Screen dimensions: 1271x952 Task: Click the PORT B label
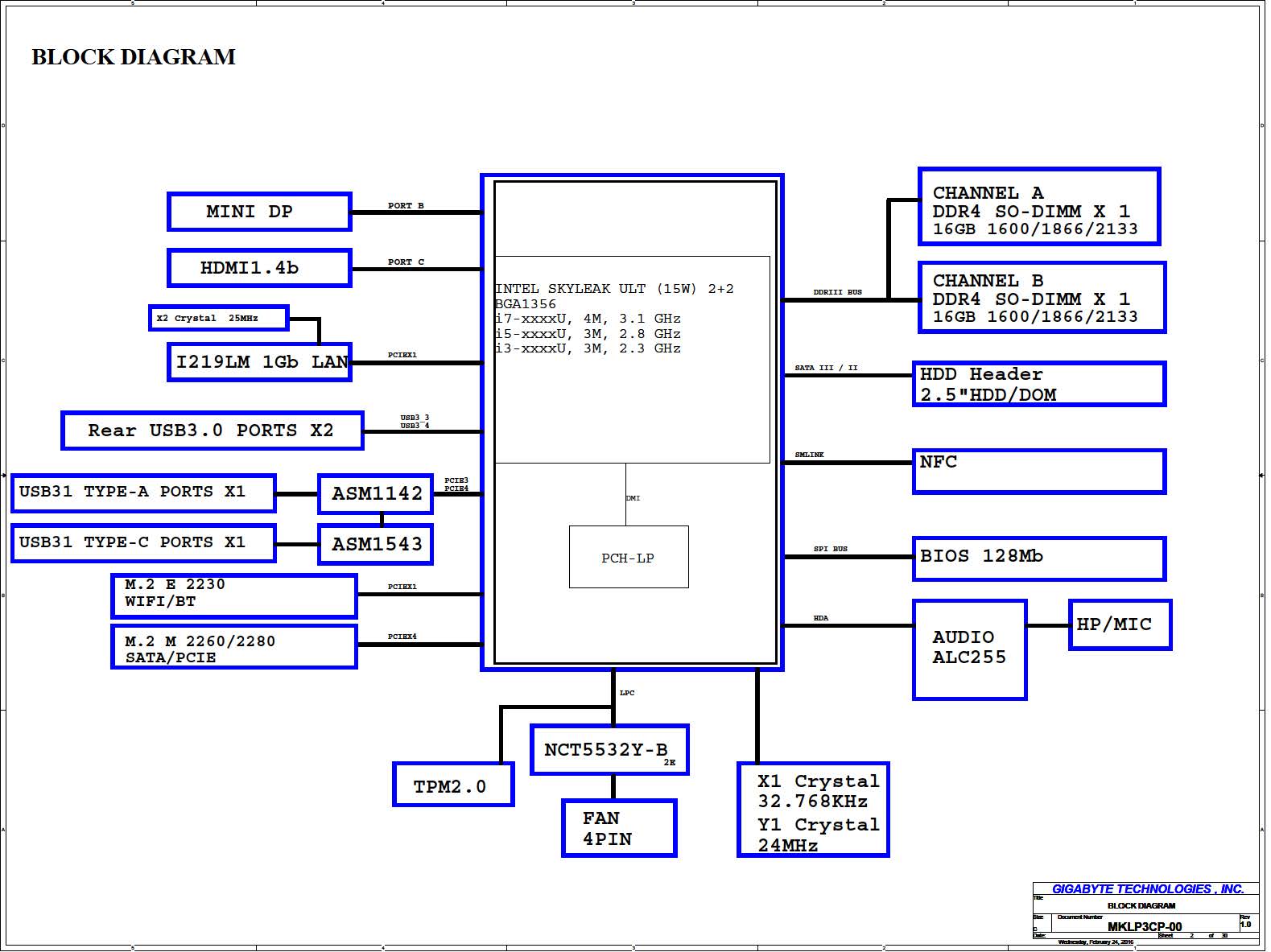pos(406,205)
